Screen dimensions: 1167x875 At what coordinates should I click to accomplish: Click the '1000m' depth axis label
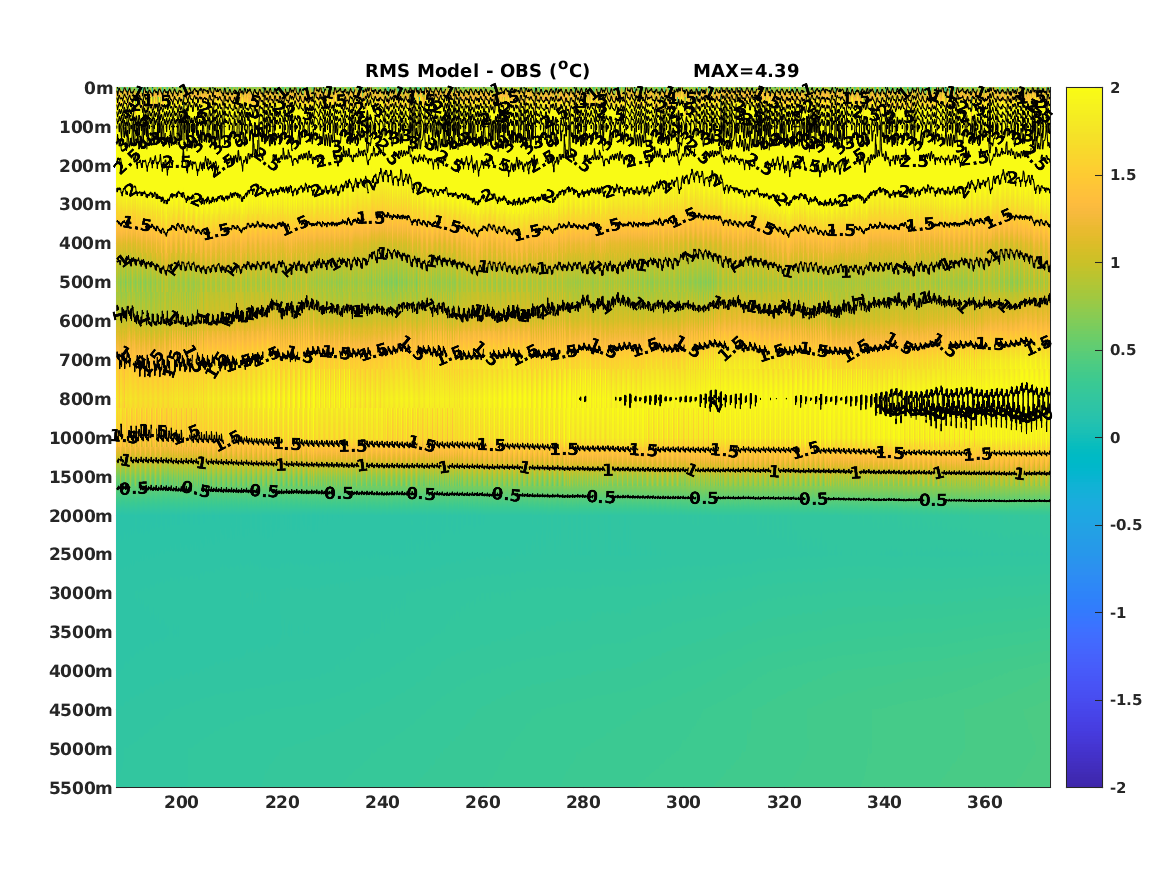81,438
